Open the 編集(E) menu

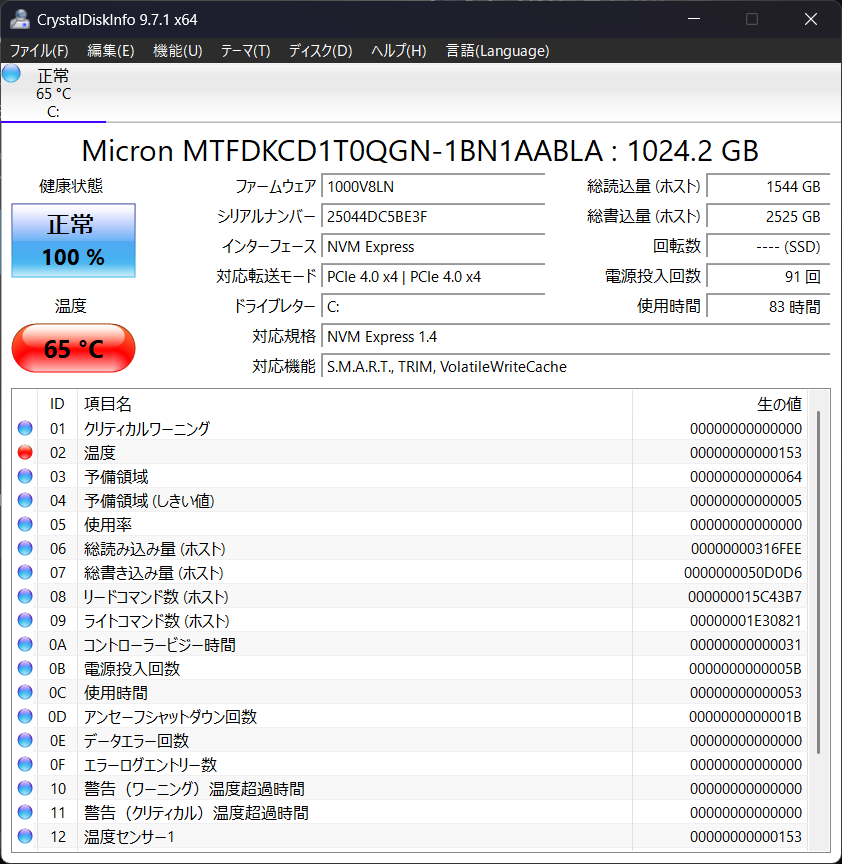[111, 51]
